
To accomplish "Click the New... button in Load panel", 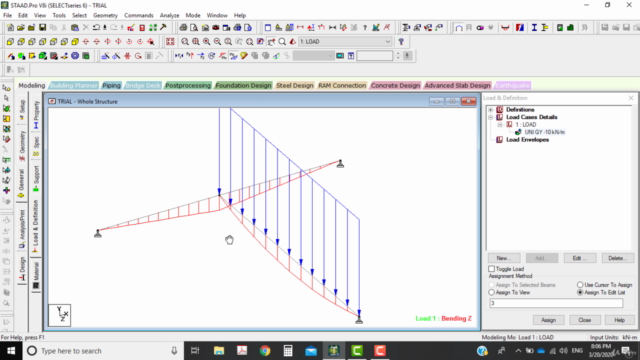I will pos(504,258).
